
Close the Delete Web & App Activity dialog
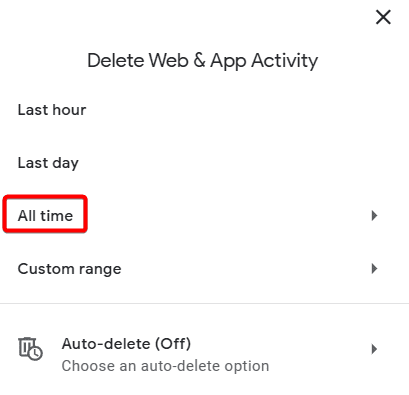(x=383, y=17)
